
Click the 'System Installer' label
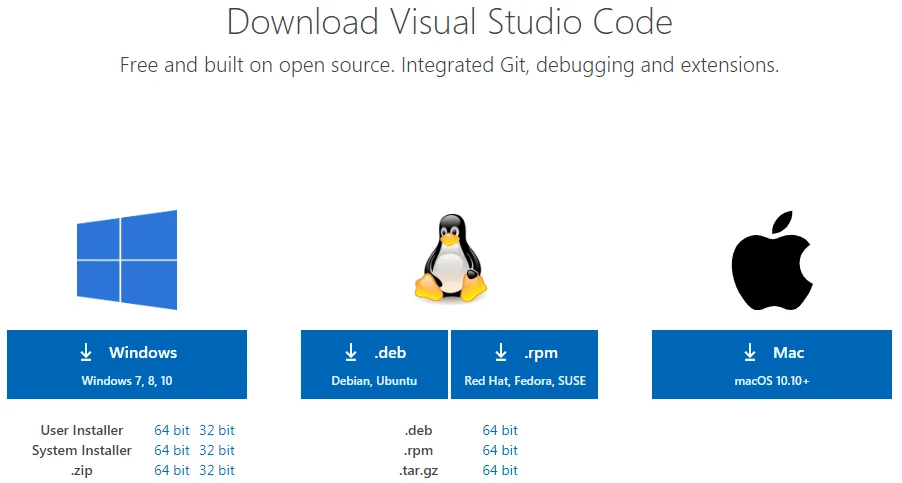point(82,450)
